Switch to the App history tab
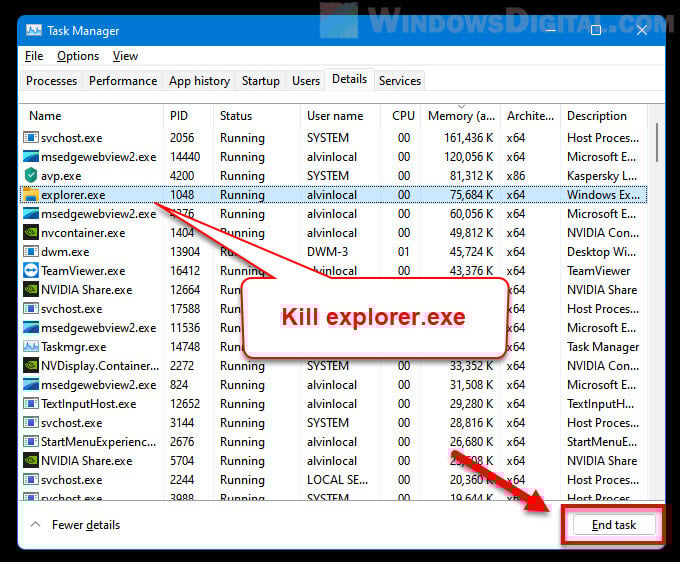The image size is (680, 562). [x=199, y=81]
